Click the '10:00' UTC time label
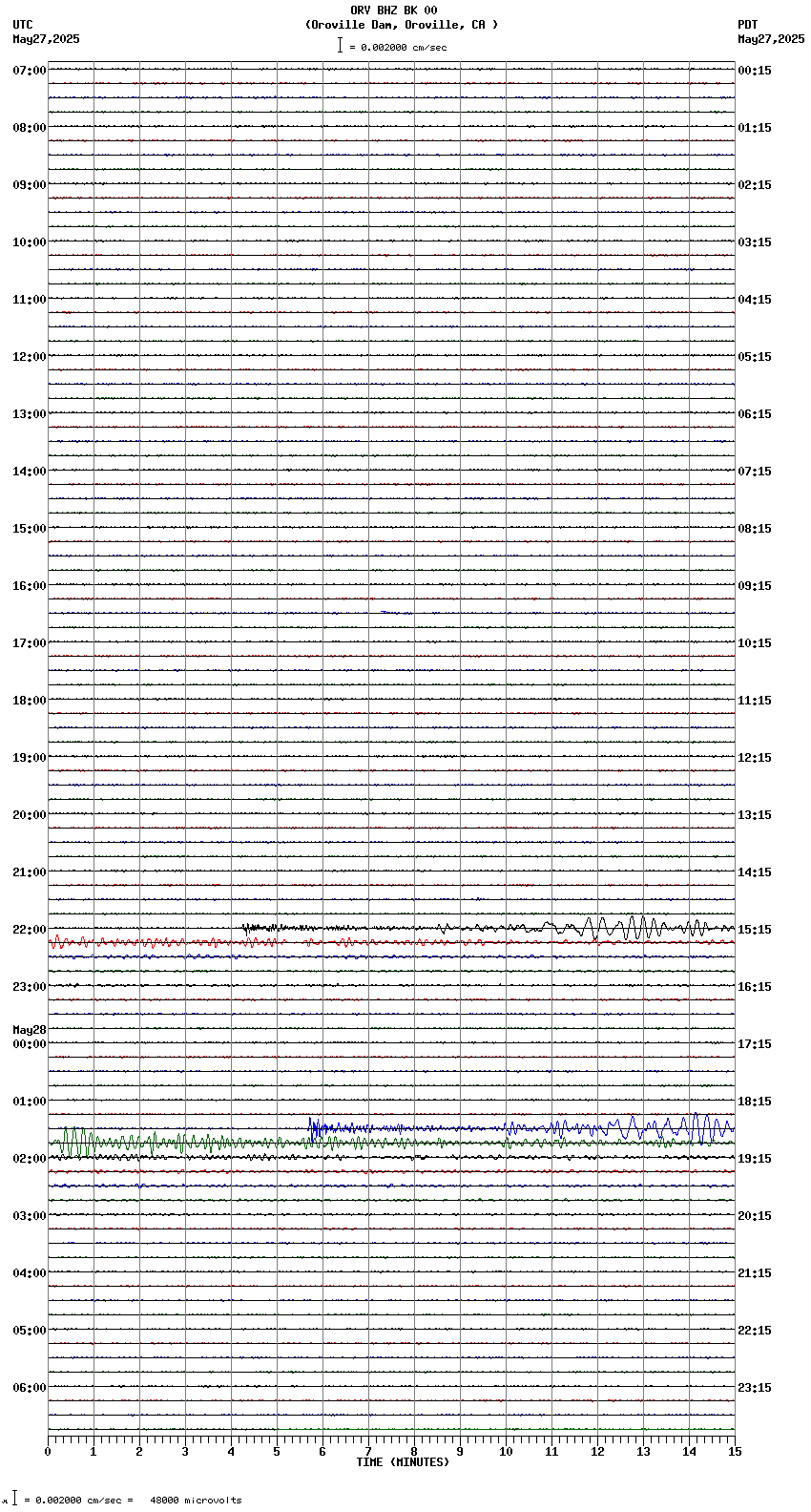Screen dimensions: 811x1512 (30, 242)
